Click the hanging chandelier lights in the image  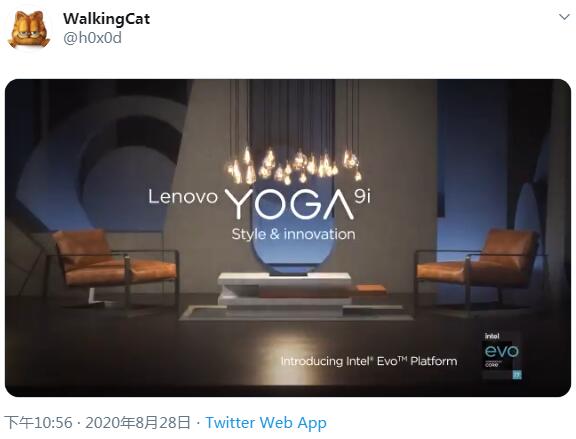click(294, 165)
